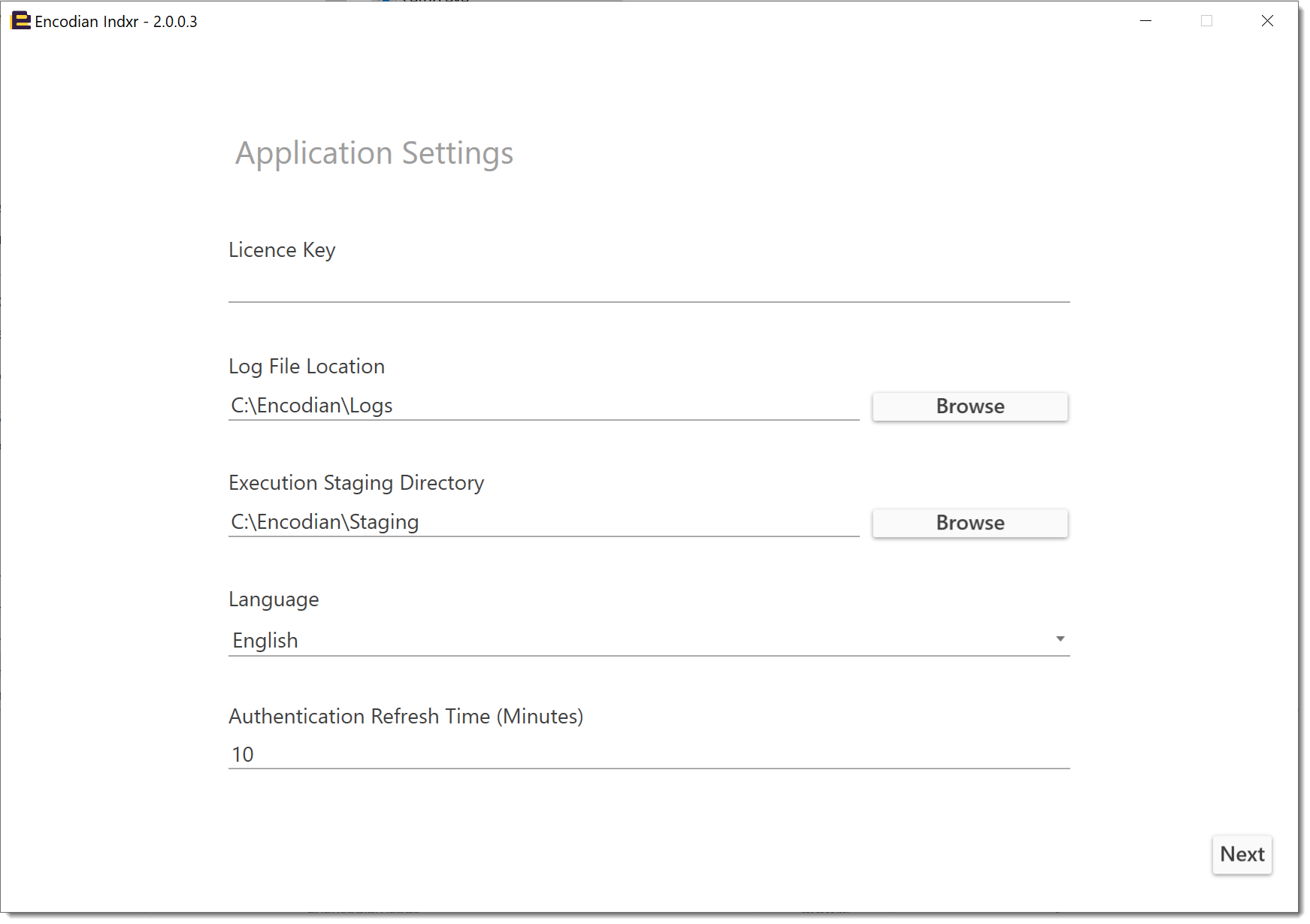Click the Application Settings heading
Viewport: 1310px width, 924px height.
point(374,154)
